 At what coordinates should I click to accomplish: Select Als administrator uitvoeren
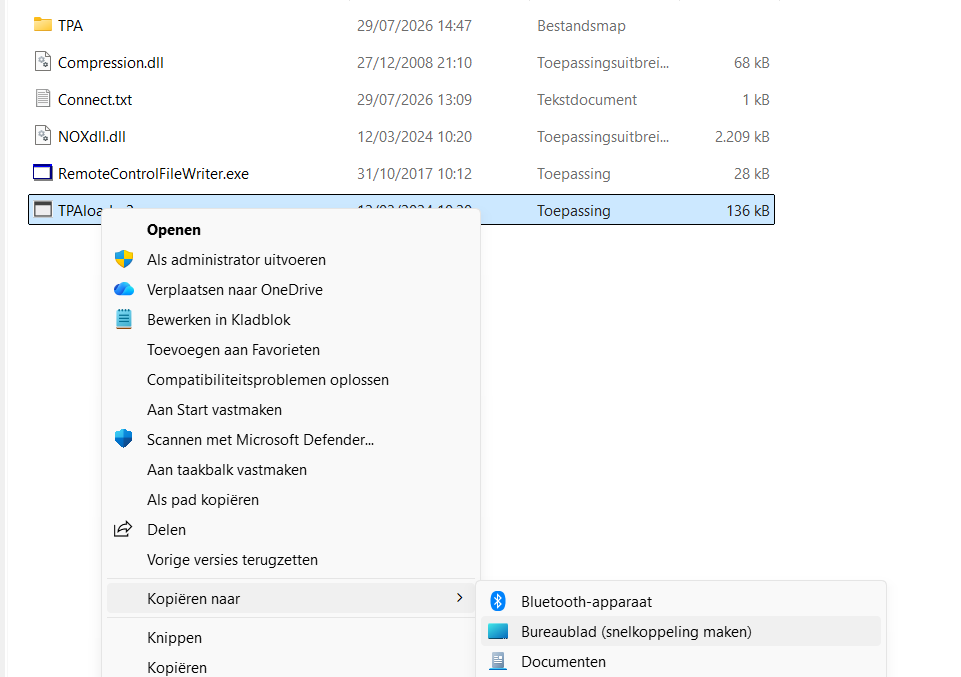(x=291, y=260)
